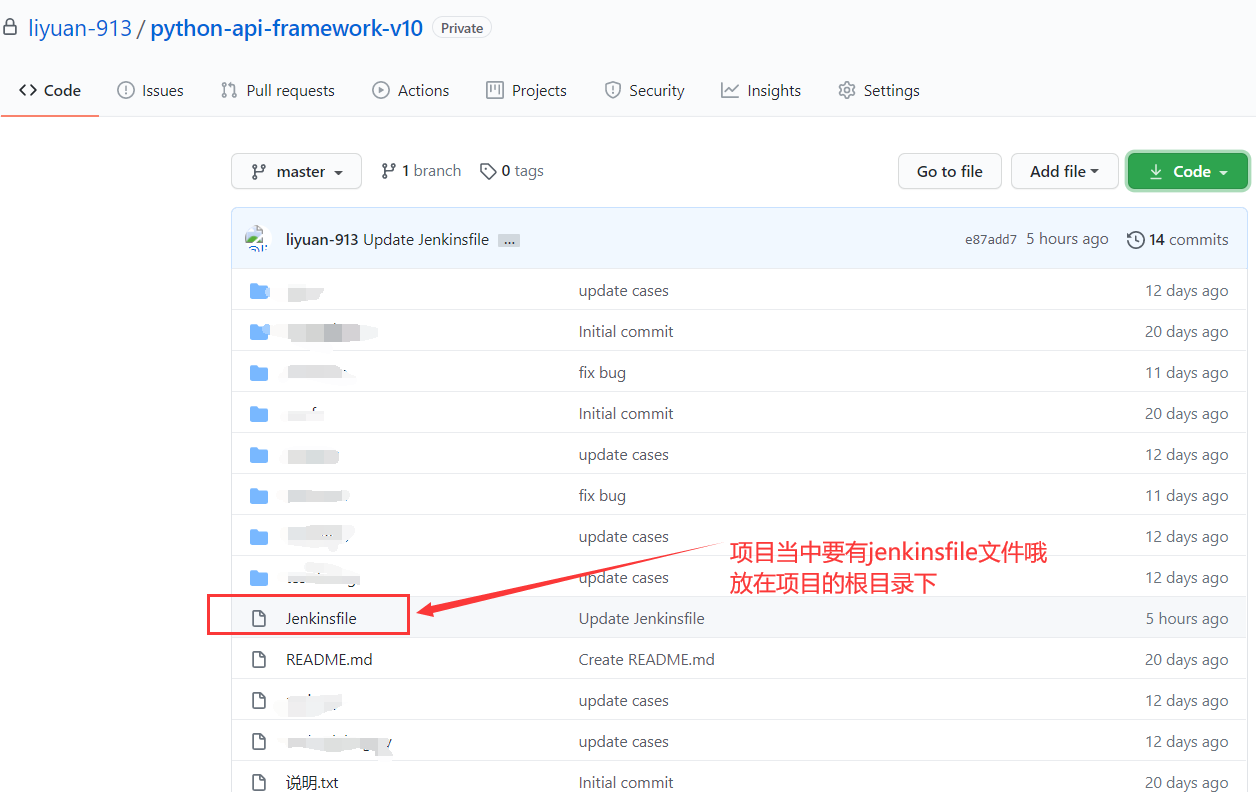
Task: Click the Actions play icon
Action: click(381, 90)
